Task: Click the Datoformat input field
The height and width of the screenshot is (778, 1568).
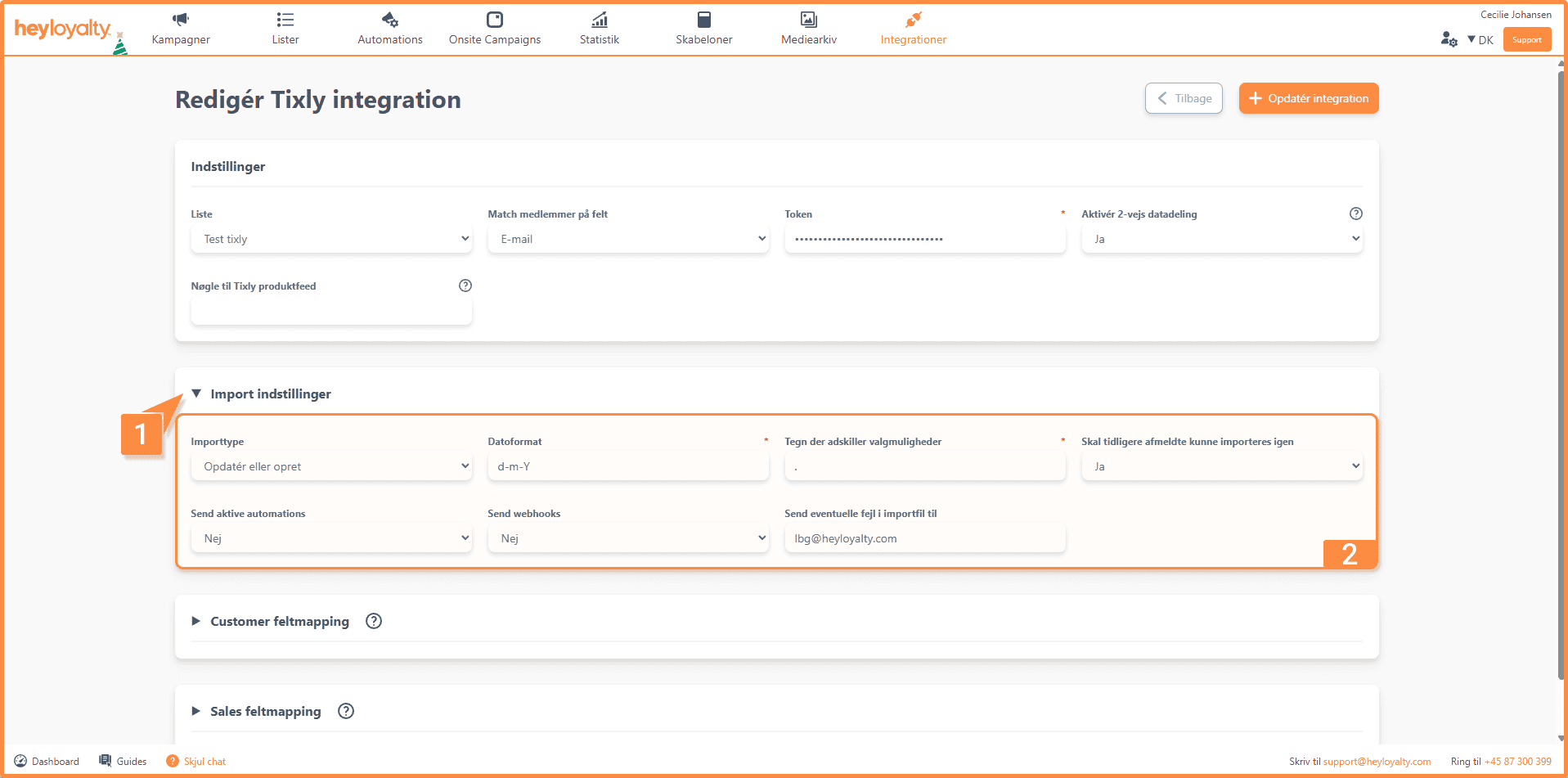Action: (628, 466)
